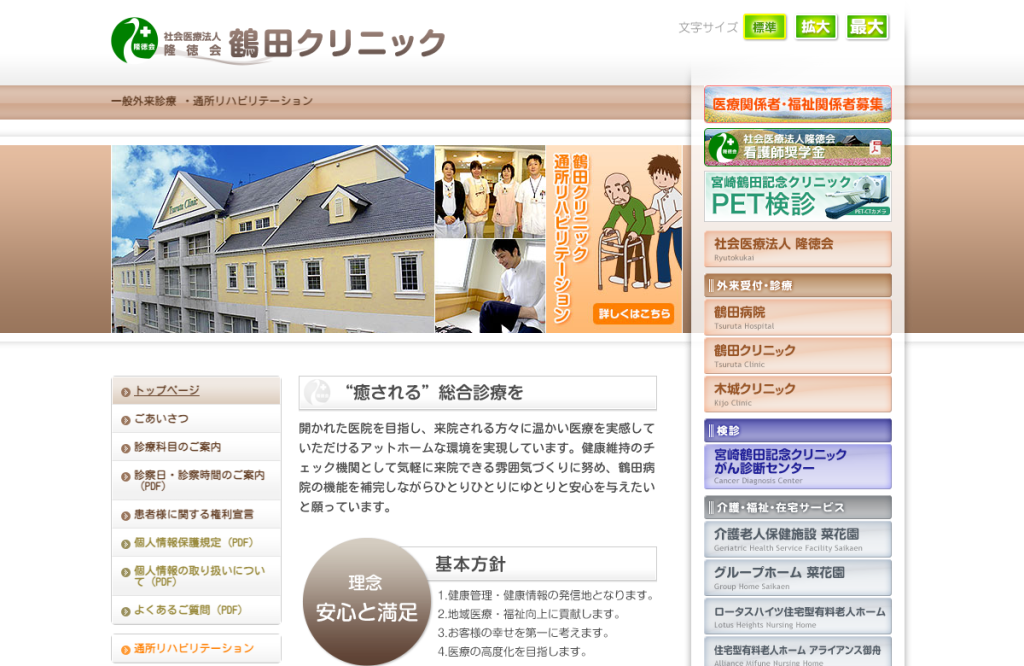This screenshot has height=666, width=1024.
Task: Open the PET検診 banner
Action: tap(797, 197)
